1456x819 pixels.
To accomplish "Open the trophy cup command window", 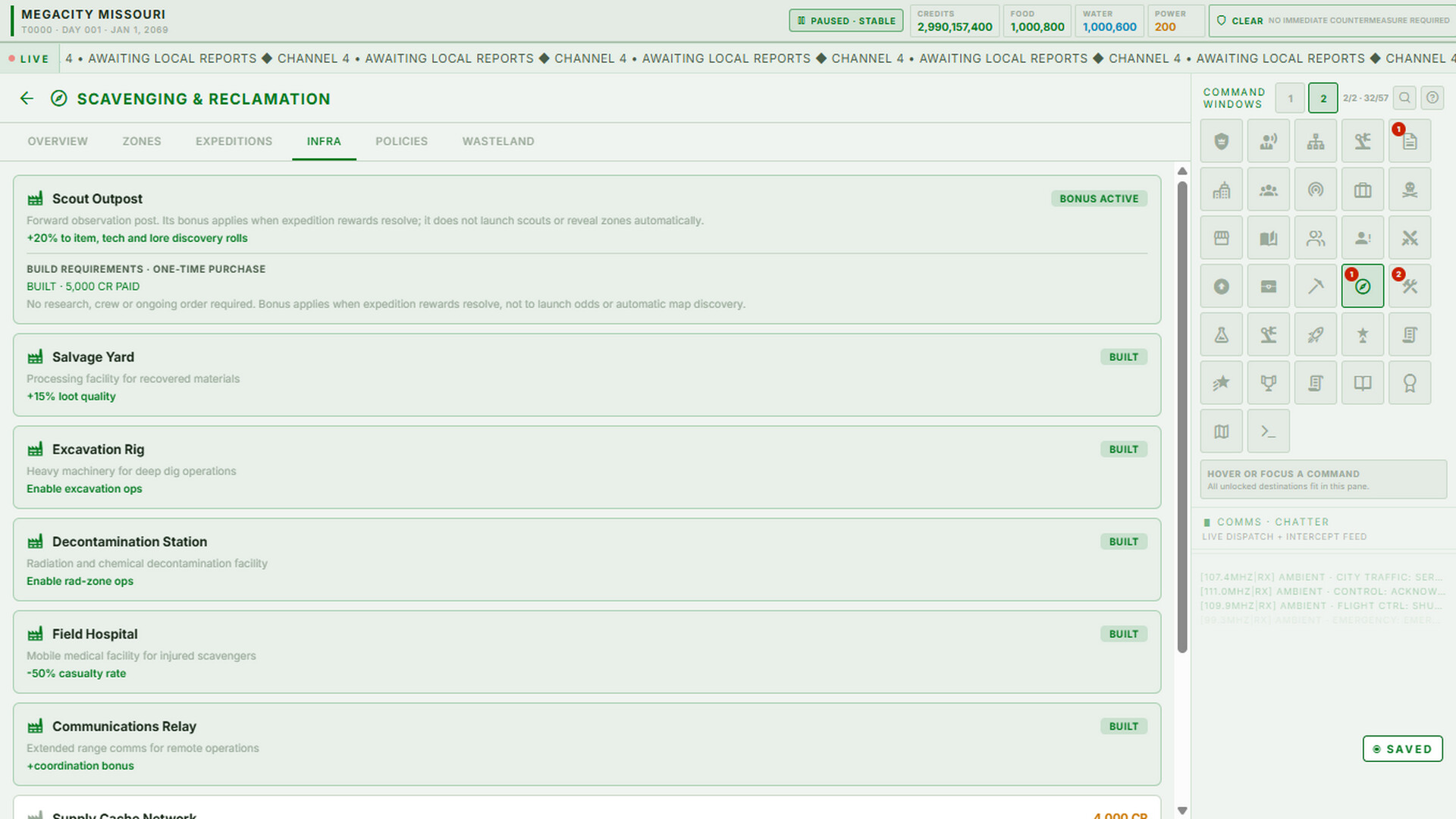I will (1268, 383).
